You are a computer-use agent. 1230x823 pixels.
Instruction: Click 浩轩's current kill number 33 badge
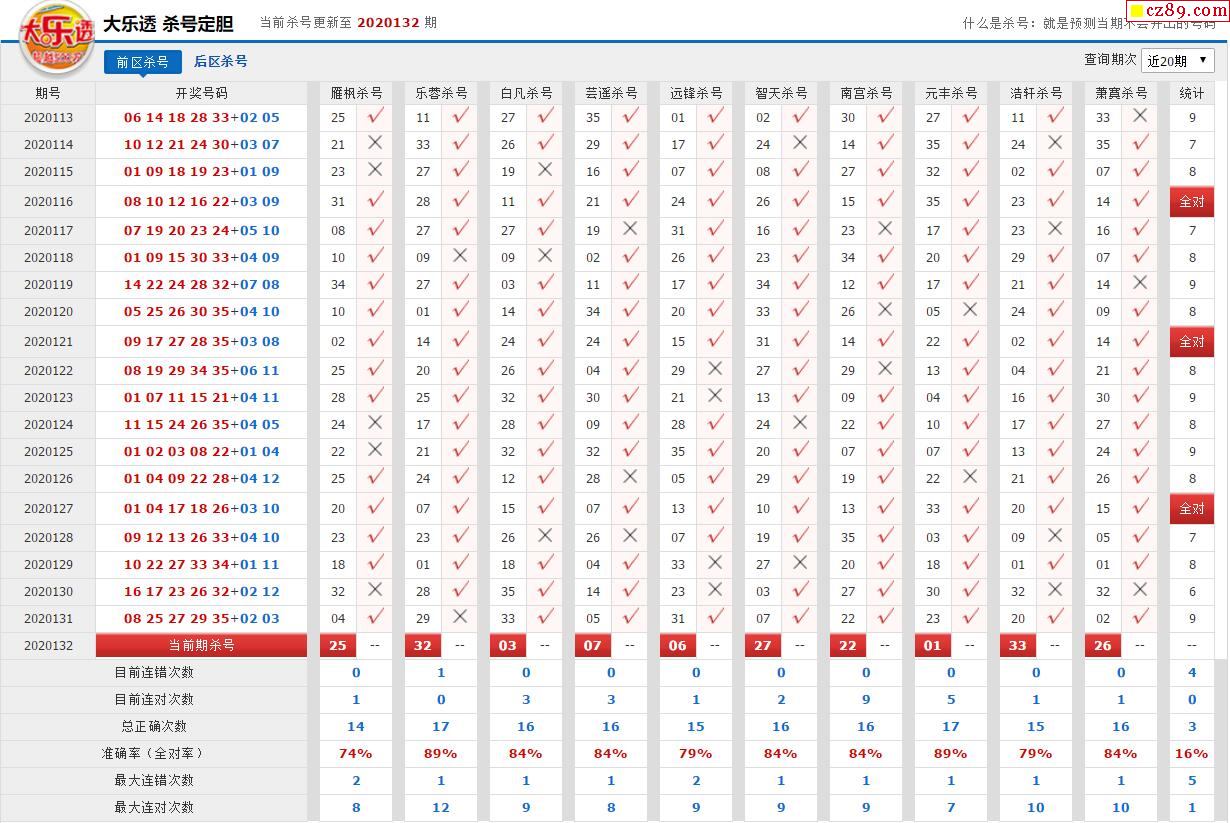pyautogui.click(x=1018, y=646)
